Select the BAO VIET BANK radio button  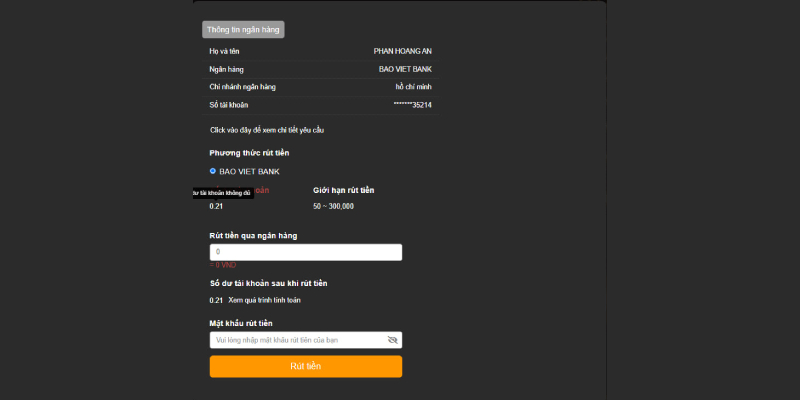click(213, 171)
